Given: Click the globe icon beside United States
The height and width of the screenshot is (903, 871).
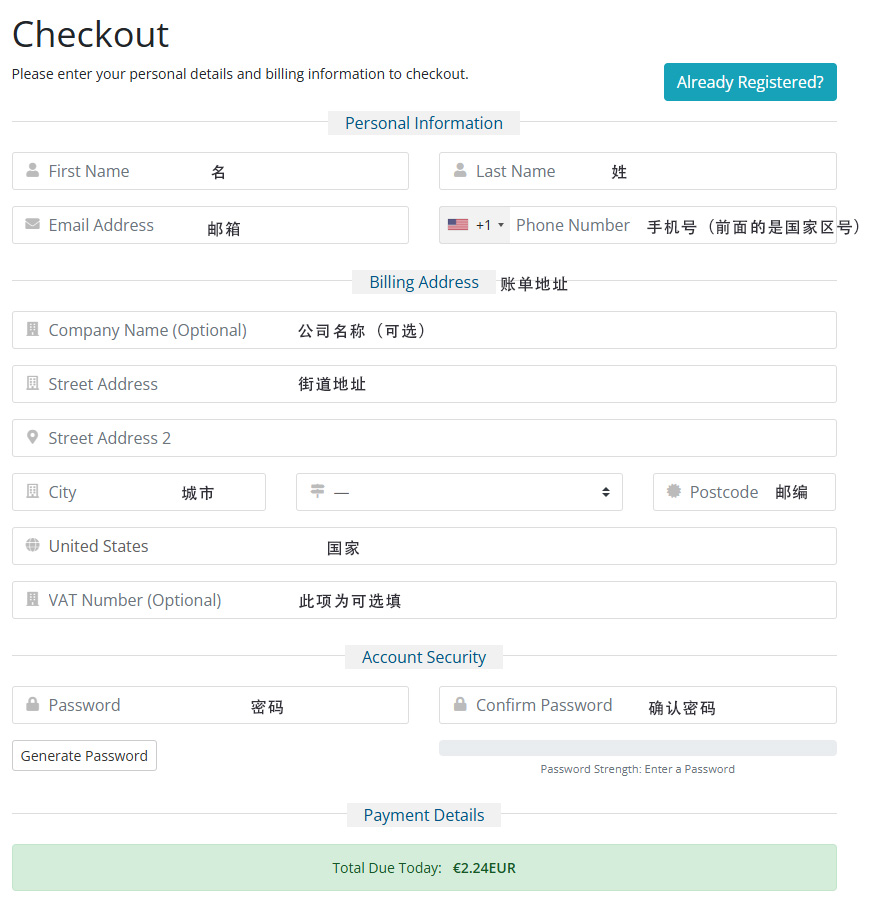Looking at the screenshot, I should (33, 546).
